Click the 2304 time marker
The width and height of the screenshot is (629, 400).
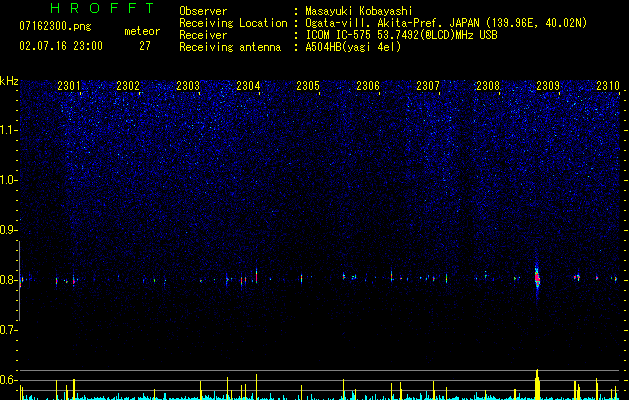coord(248,86)
